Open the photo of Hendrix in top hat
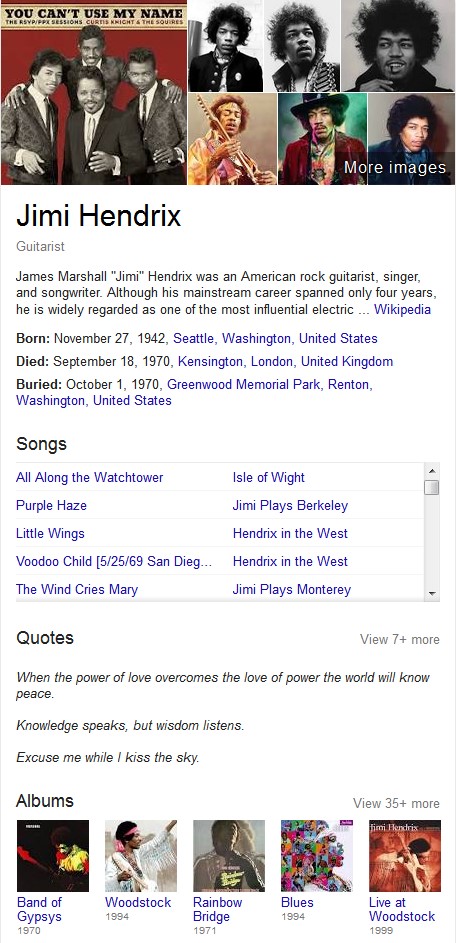This screenshot has height=943, width=456. click(322, 139)
